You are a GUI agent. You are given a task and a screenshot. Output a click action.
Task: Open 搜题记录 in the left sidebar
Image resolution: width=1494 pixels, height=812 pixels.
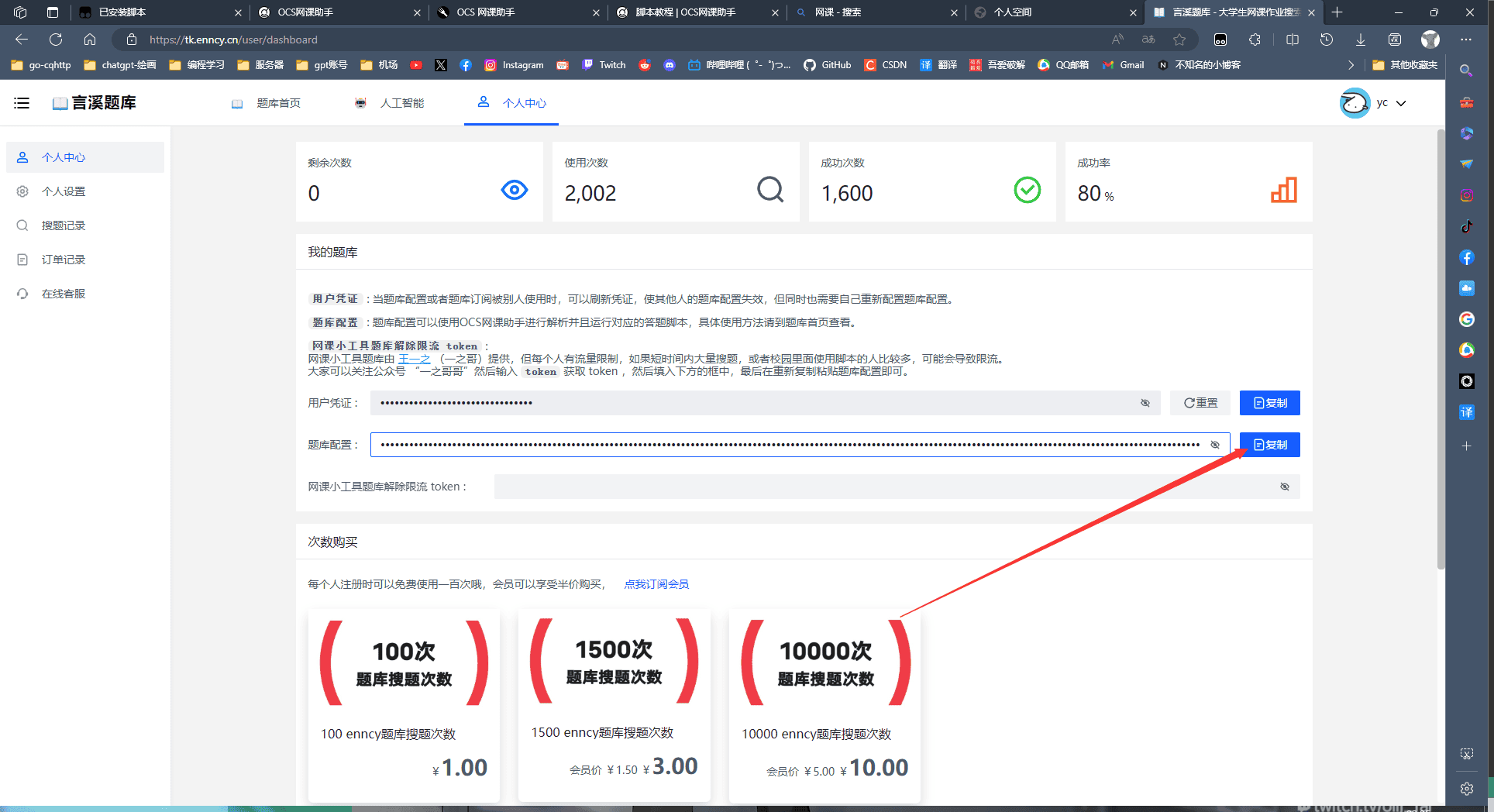tap(64, 225)
